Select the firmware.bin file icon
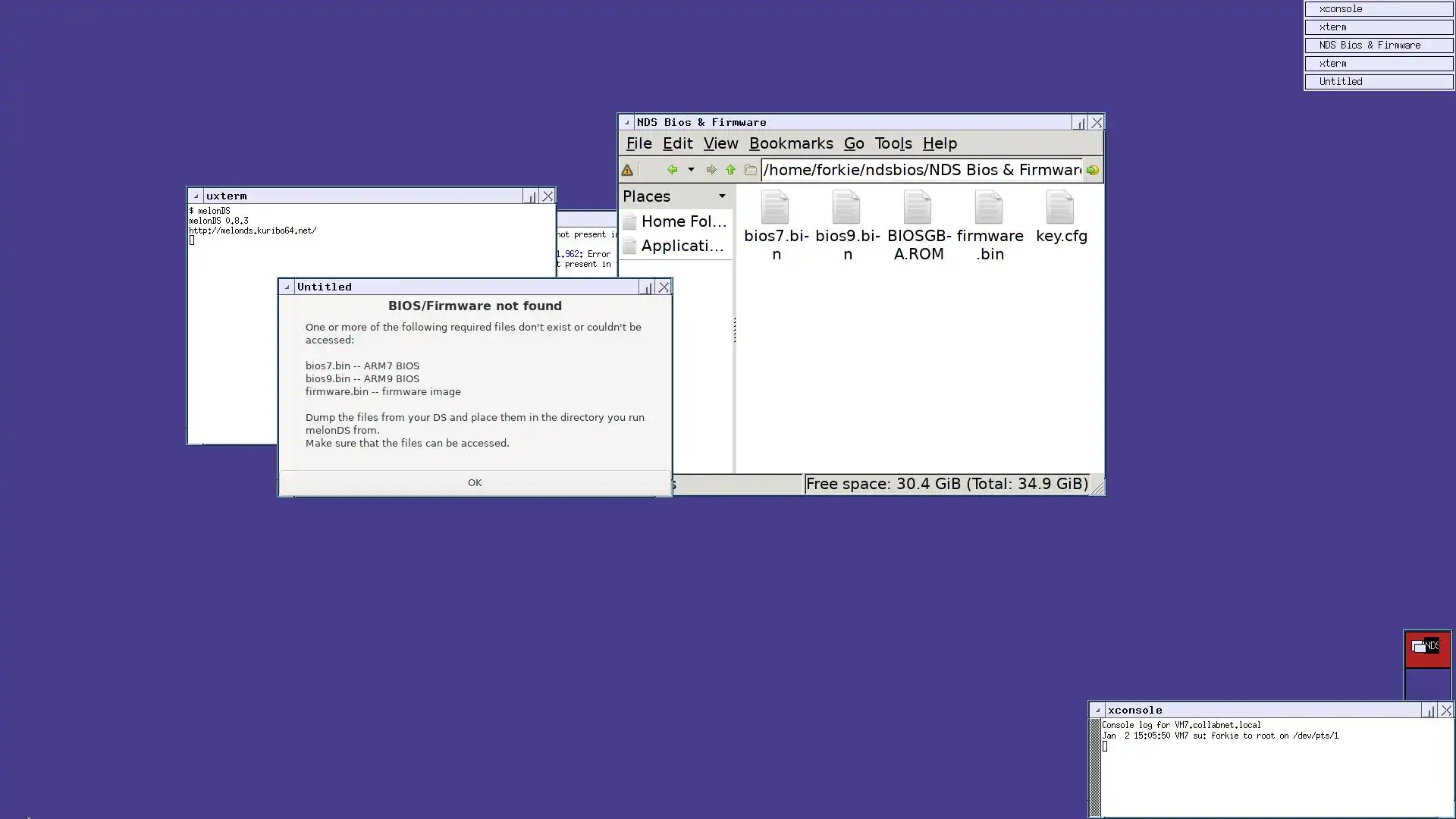This screenshot has height=819, width=1456. pyautogui.click(x=989, y=209)
